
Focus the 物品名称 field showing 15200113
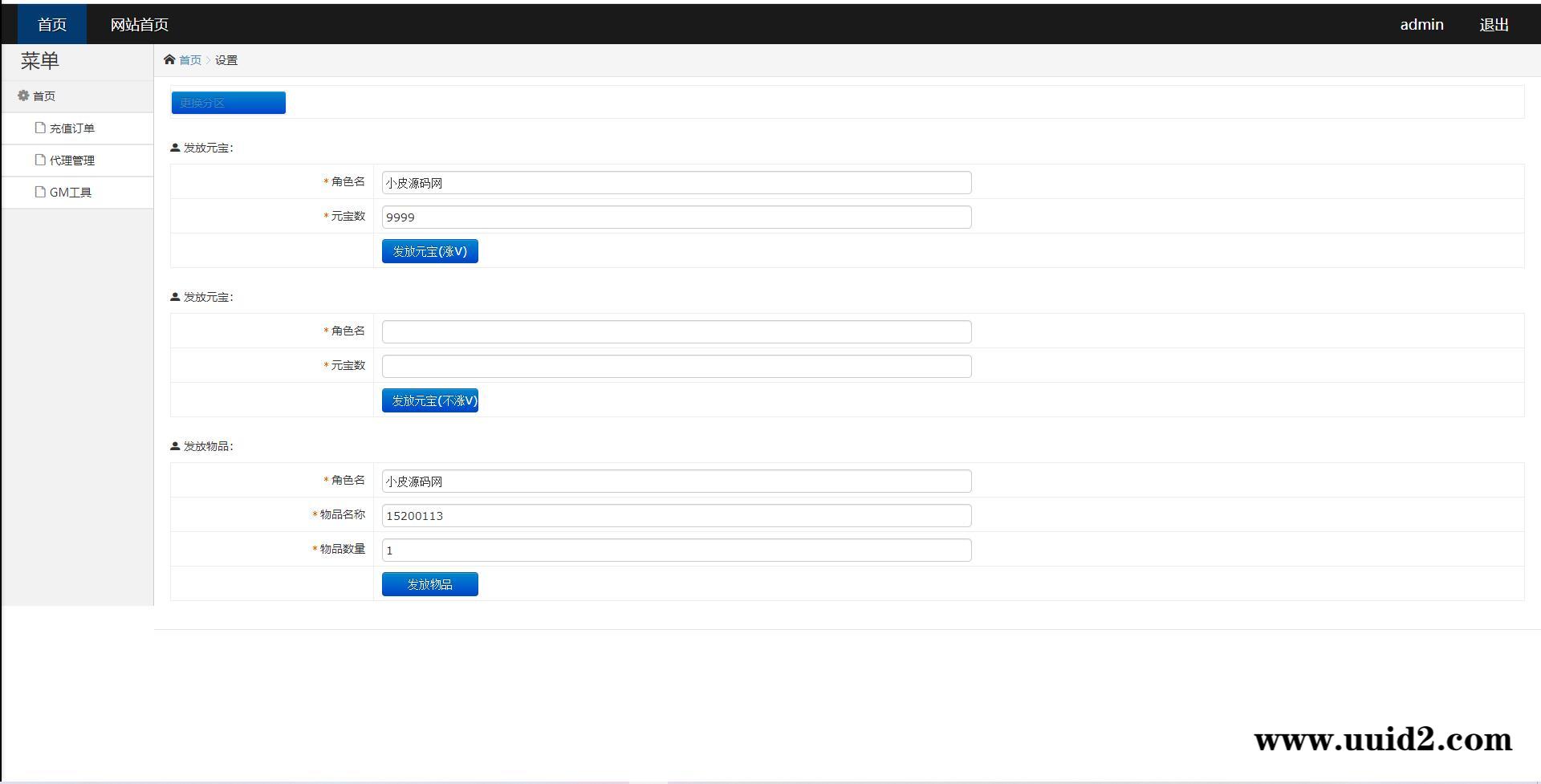click(x=676, y=515)
